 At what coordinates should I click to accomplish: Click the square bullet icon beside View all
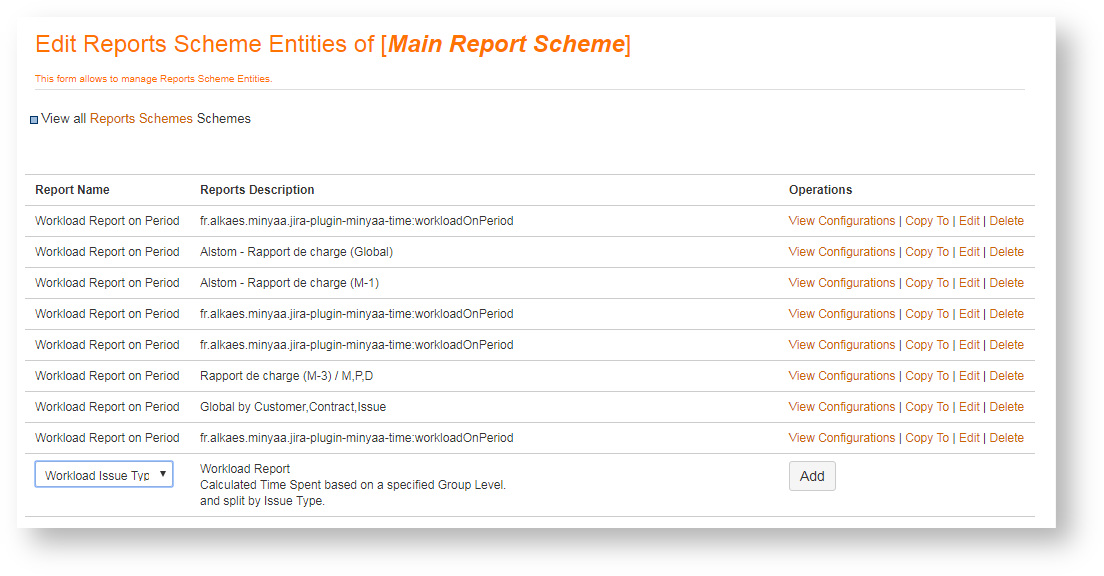34,120
